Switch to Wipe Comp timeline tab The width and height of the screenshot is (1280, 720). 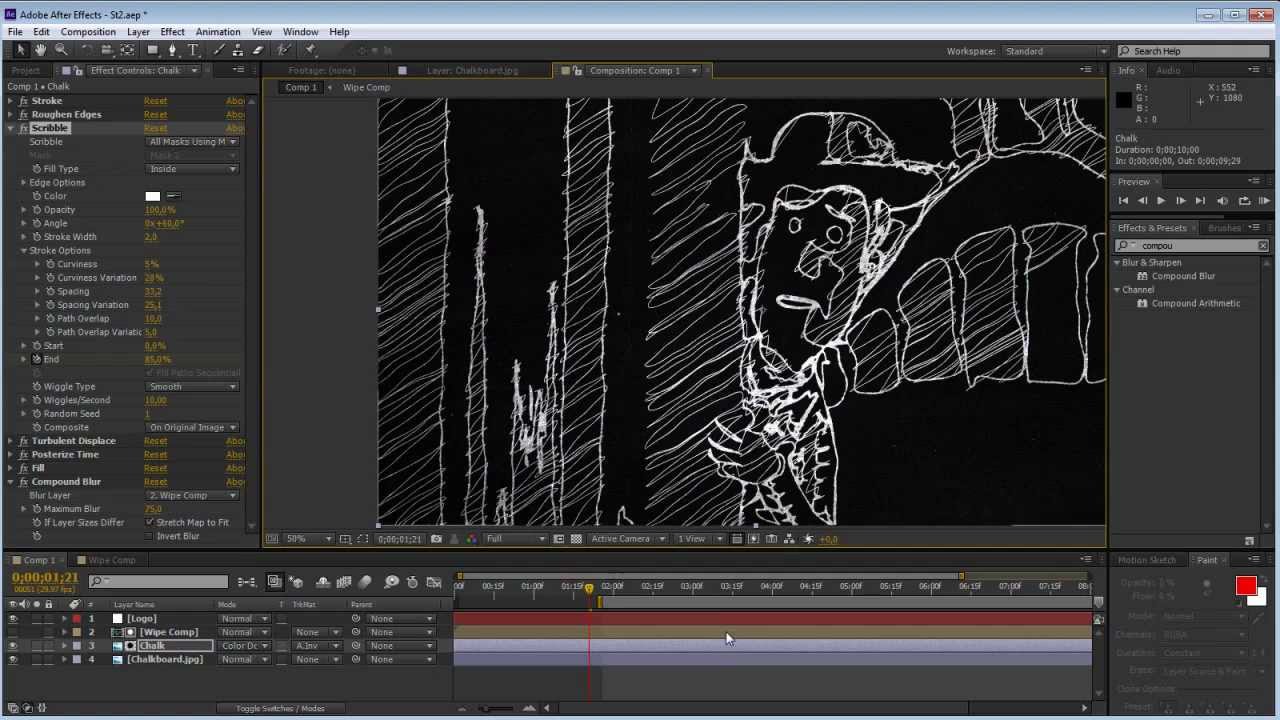click(x=111, y=560)
